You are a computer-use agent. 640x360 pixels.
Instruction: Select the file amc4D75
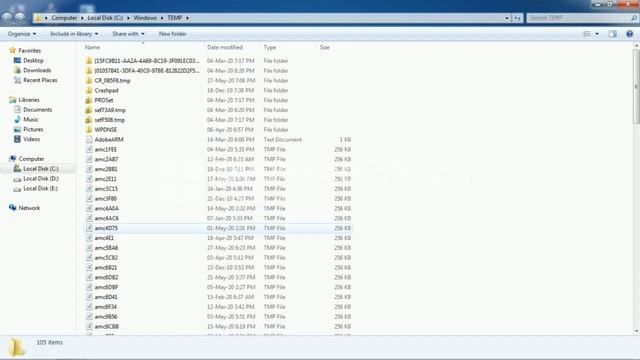pyautogui.click(x=218, y=228)
